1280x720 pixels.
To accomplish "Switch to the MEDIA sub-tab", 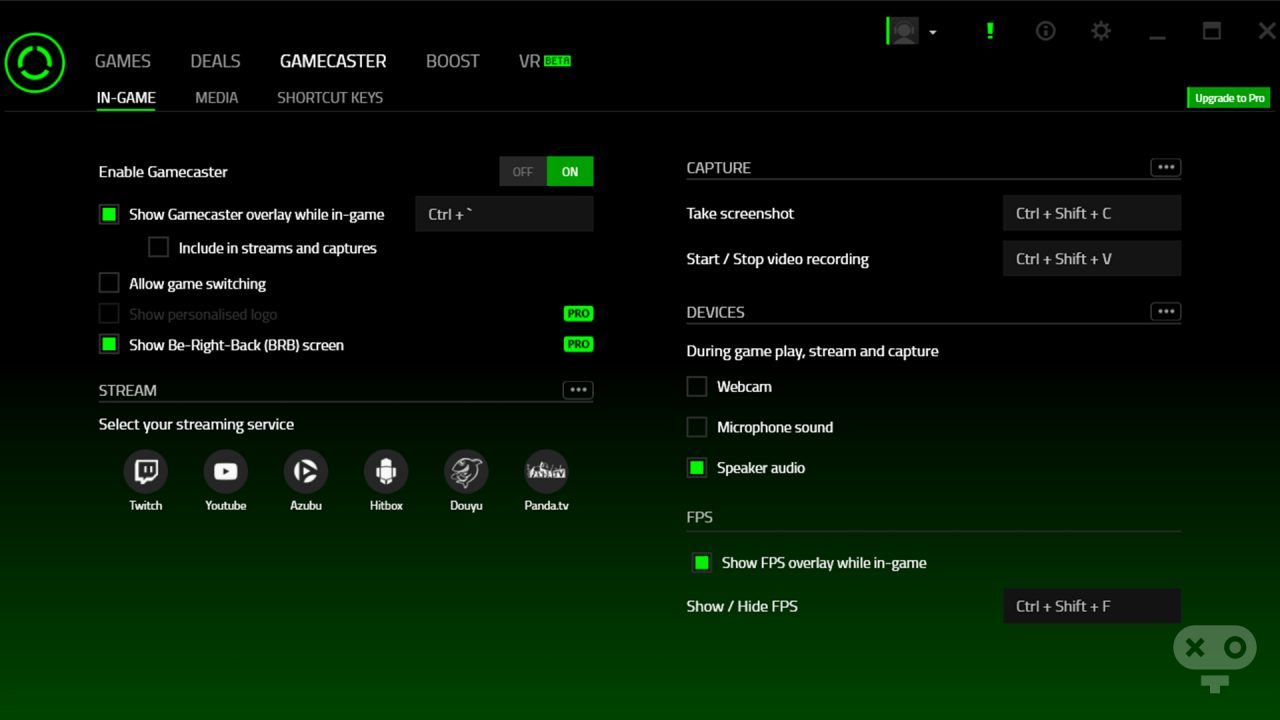I will 217,97.
